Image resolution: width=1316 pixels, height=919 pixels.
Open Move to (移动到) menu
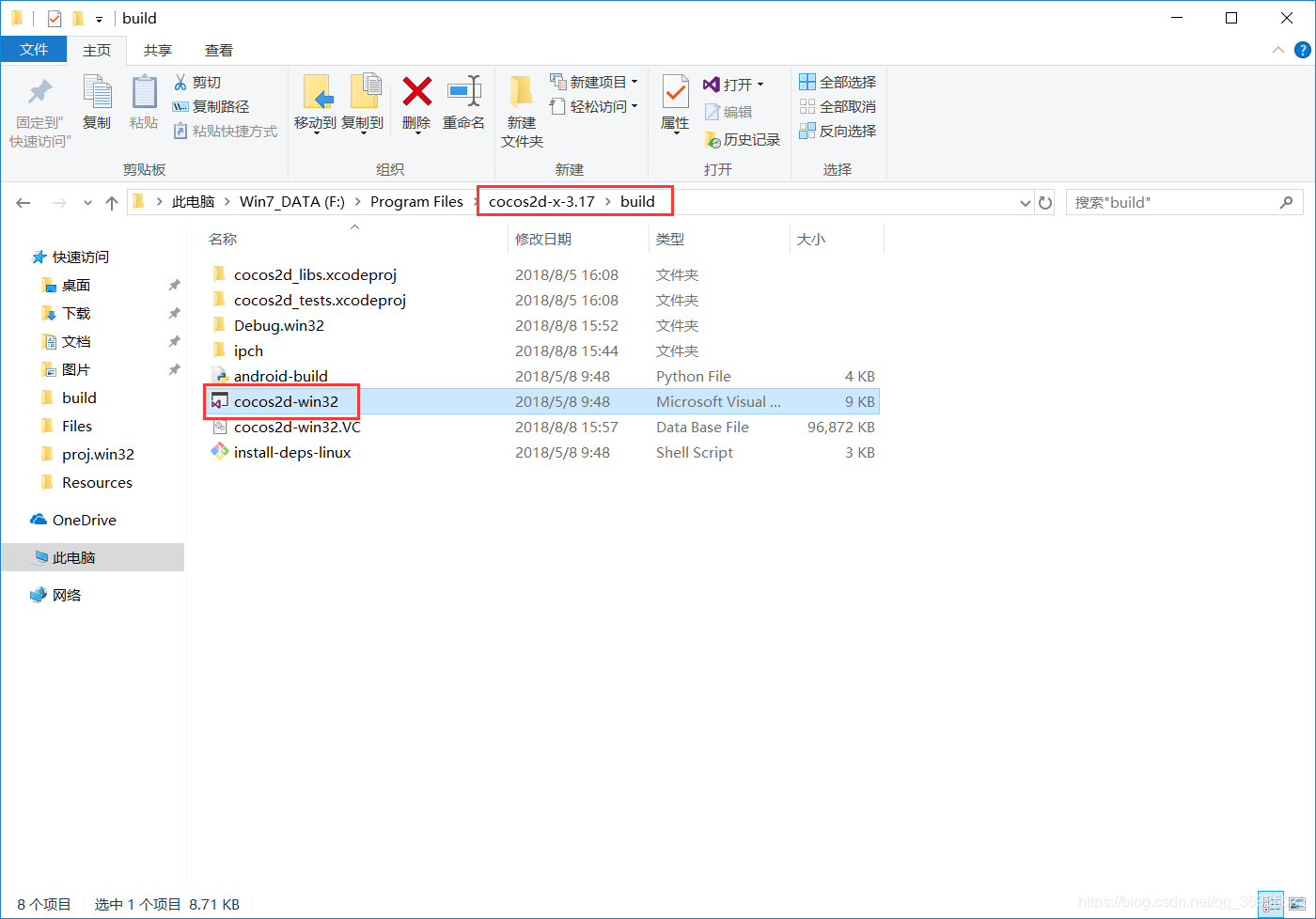(x=316, y=104)
